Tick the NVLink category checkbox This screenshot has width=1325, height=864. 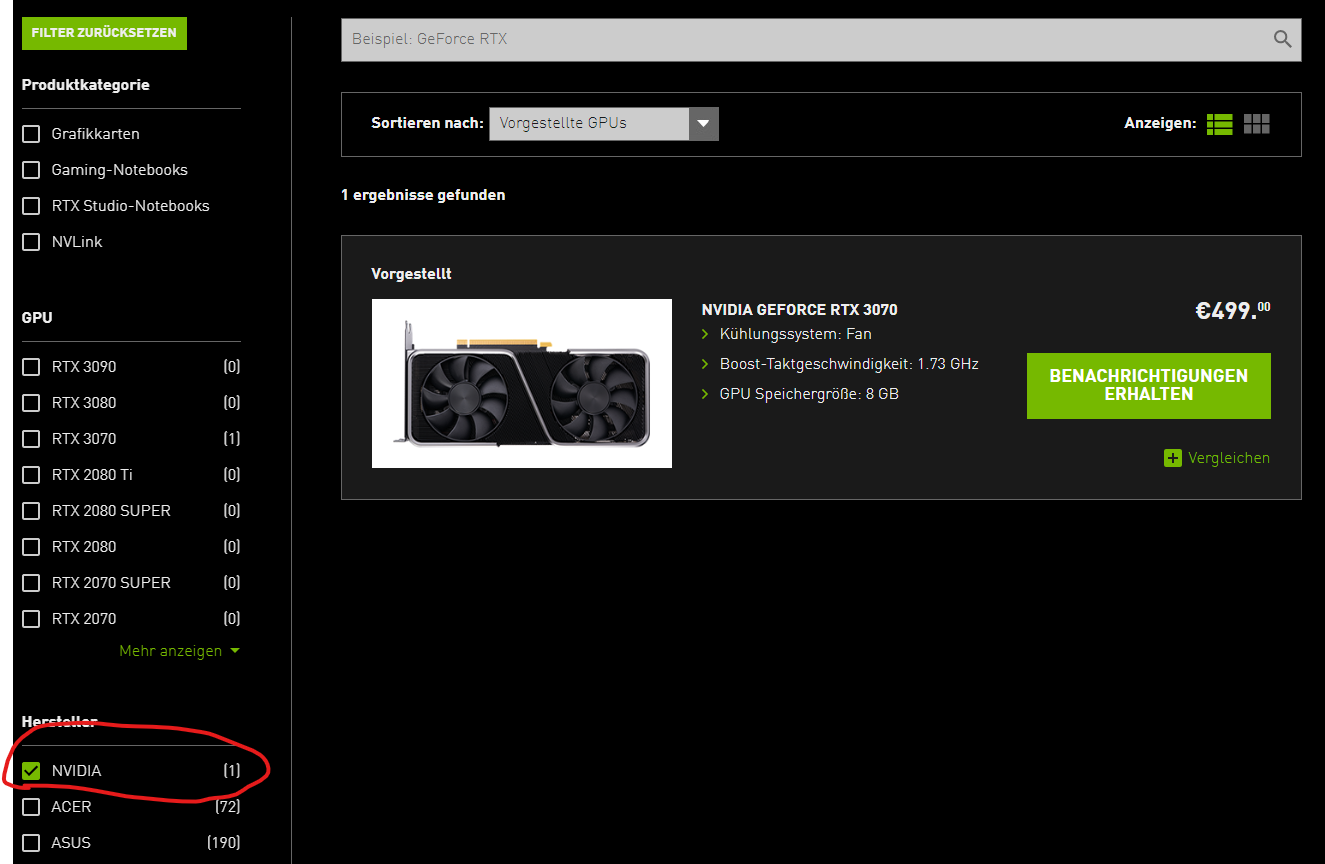[31, 242]
